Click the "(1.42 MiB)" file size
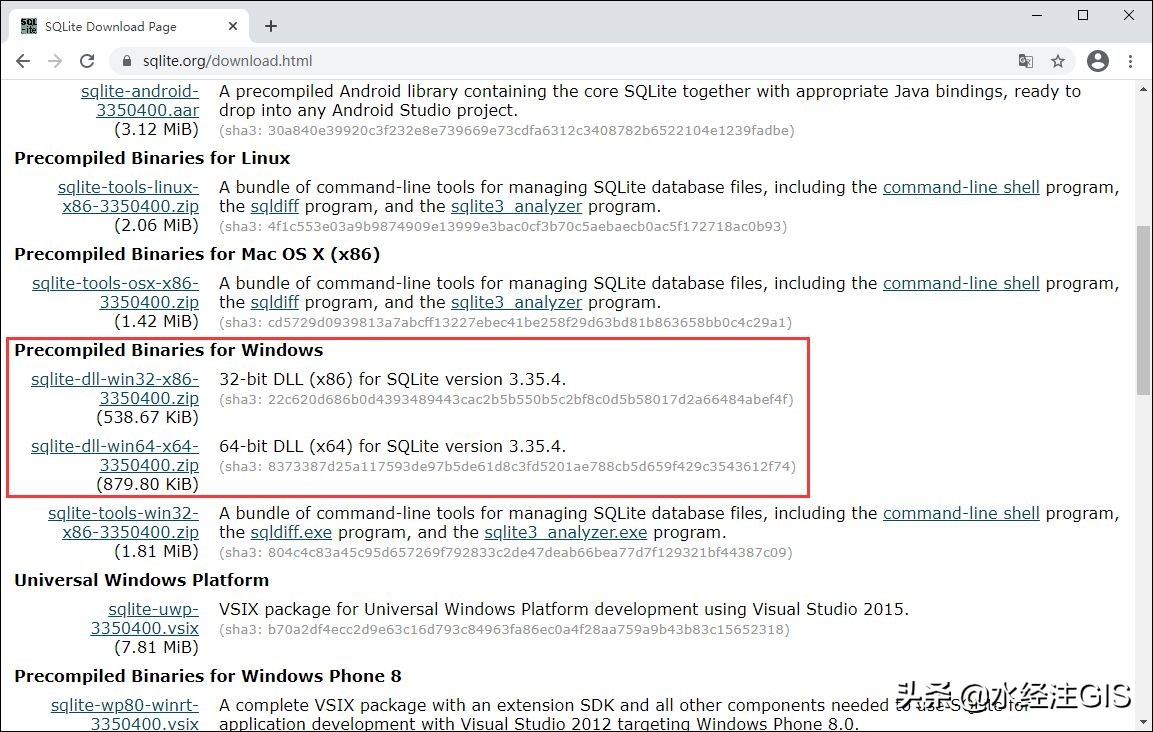The width and height of the screenshot is (1153, 732). [157, 321]
